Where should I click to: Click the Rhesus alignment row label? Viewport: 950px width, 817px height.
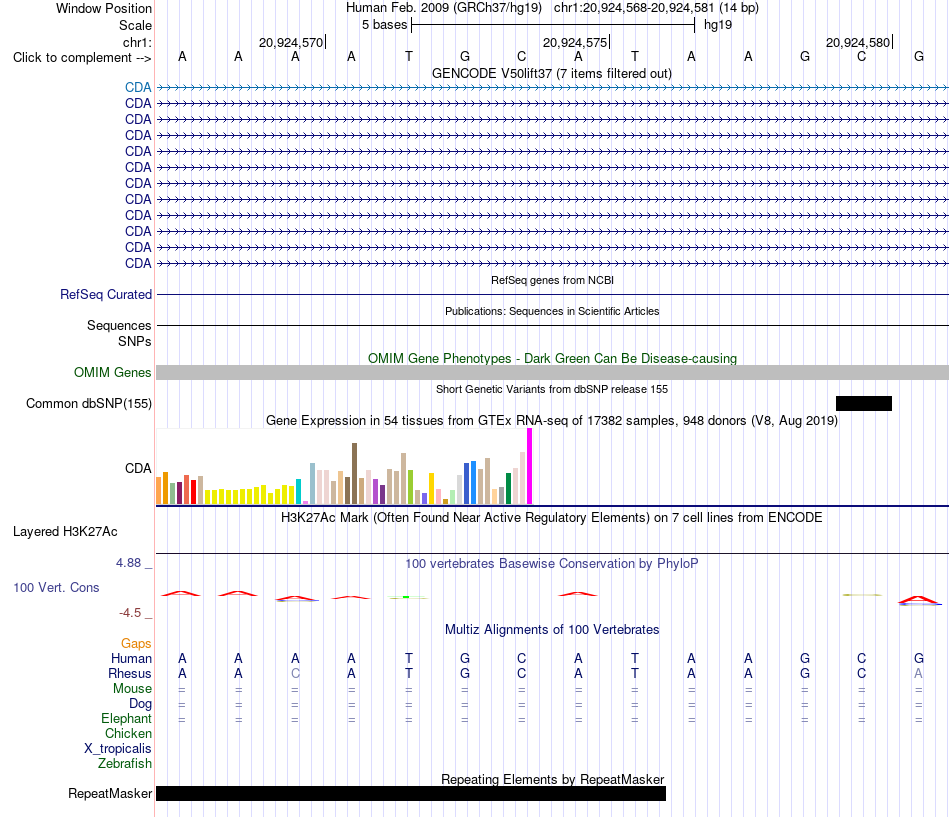(130, 673)
